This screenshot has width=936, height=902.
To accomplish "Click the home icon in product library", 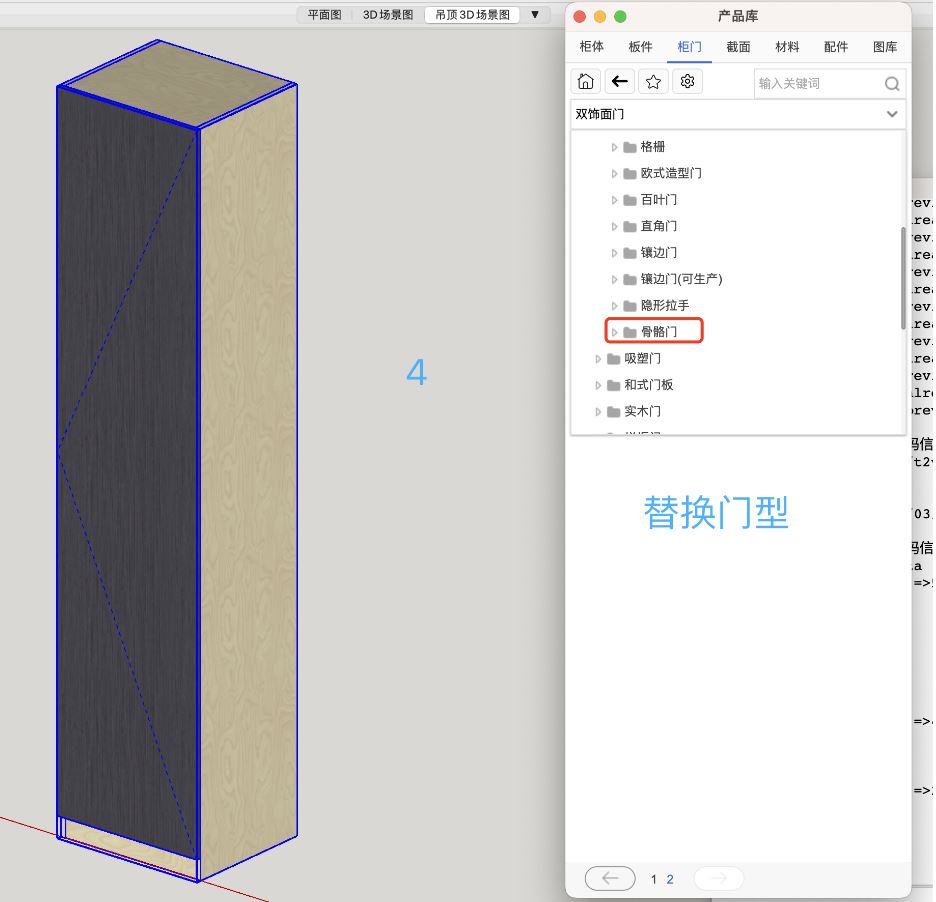I will (x=586, y=82).
